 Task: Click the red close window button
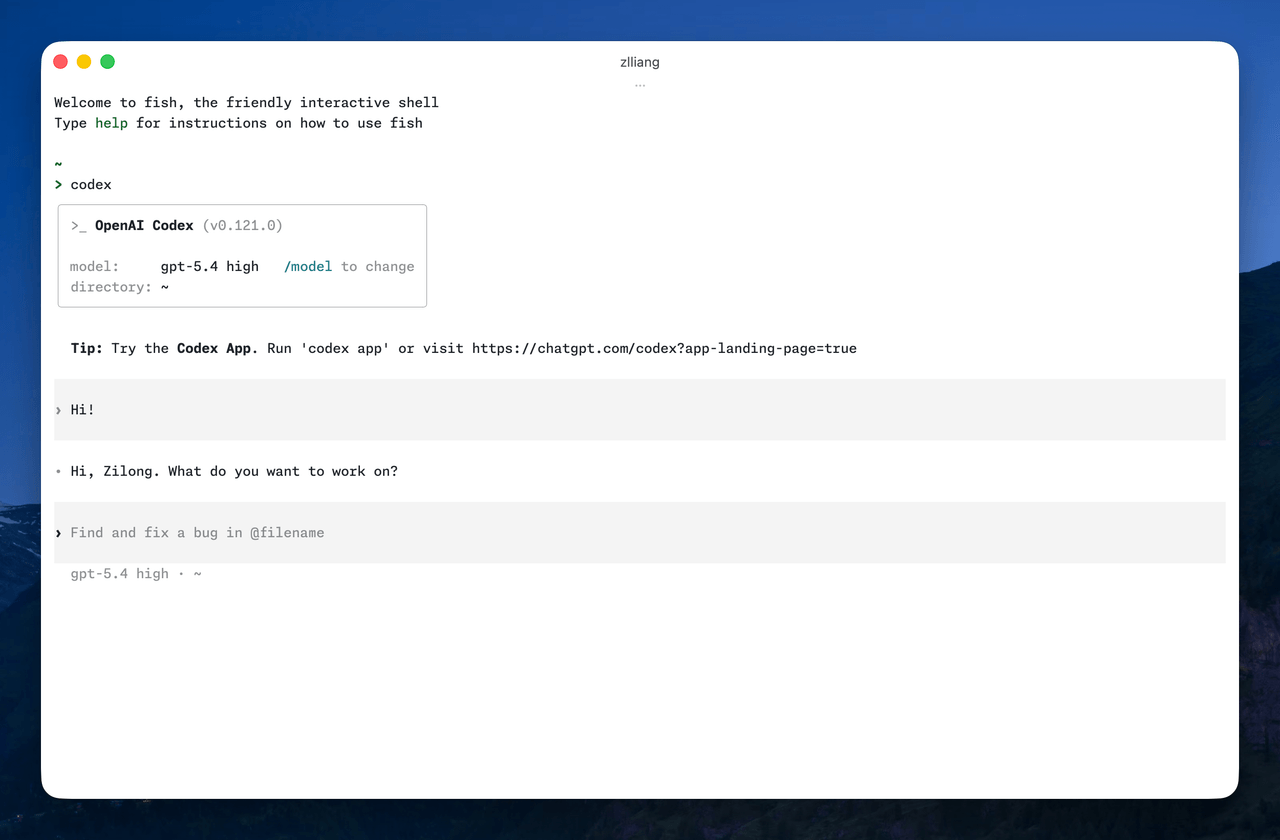60,62
